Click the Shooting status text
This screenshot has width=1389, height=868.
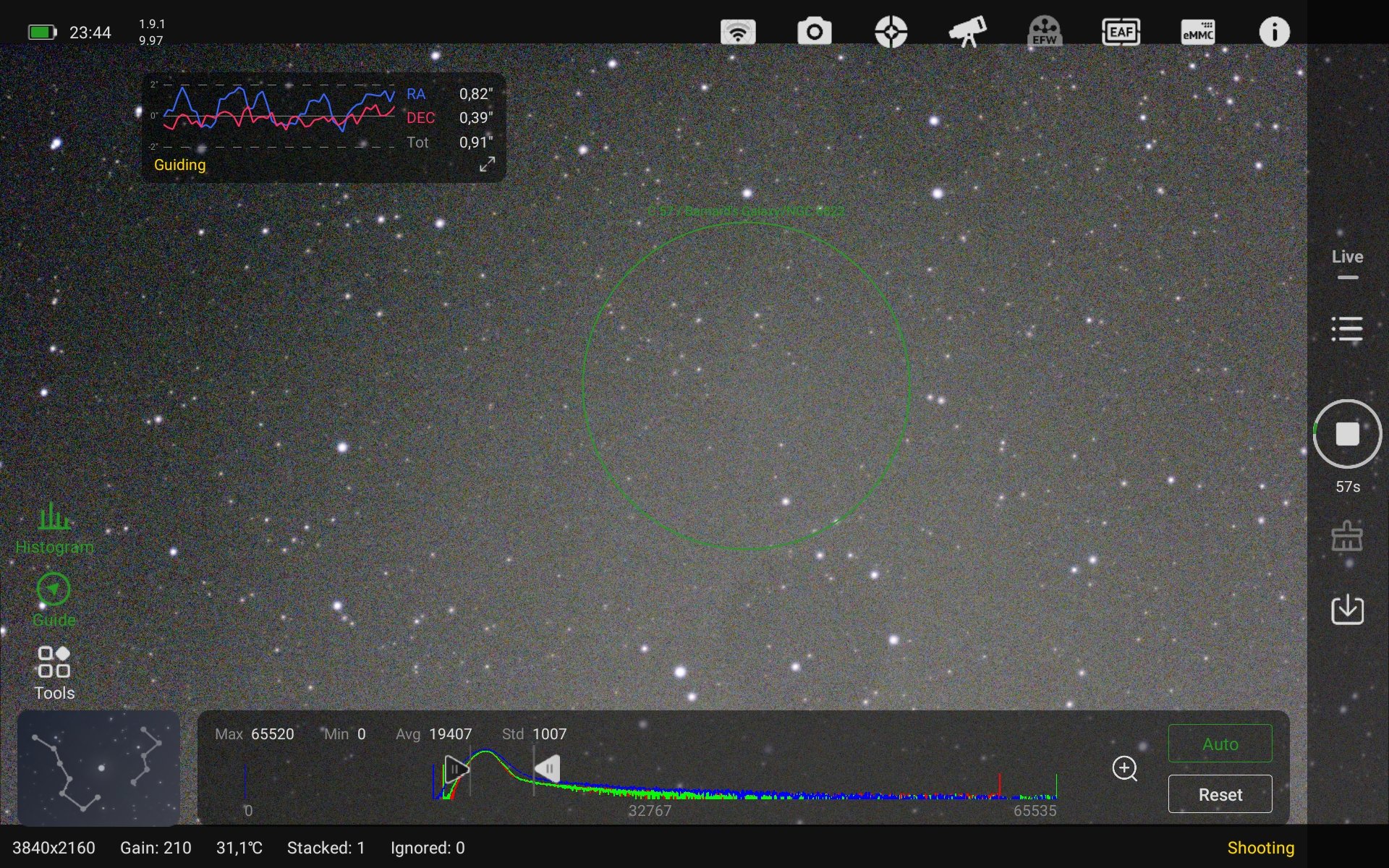pos(1261,848)
